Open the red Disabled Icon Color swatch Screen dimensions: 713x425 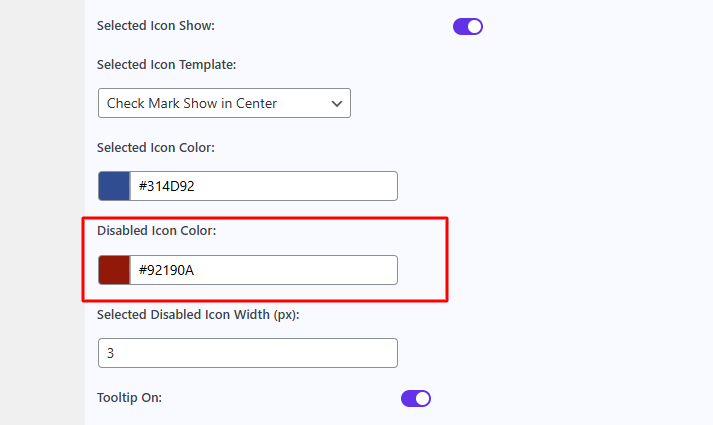[x=114, y=270]
